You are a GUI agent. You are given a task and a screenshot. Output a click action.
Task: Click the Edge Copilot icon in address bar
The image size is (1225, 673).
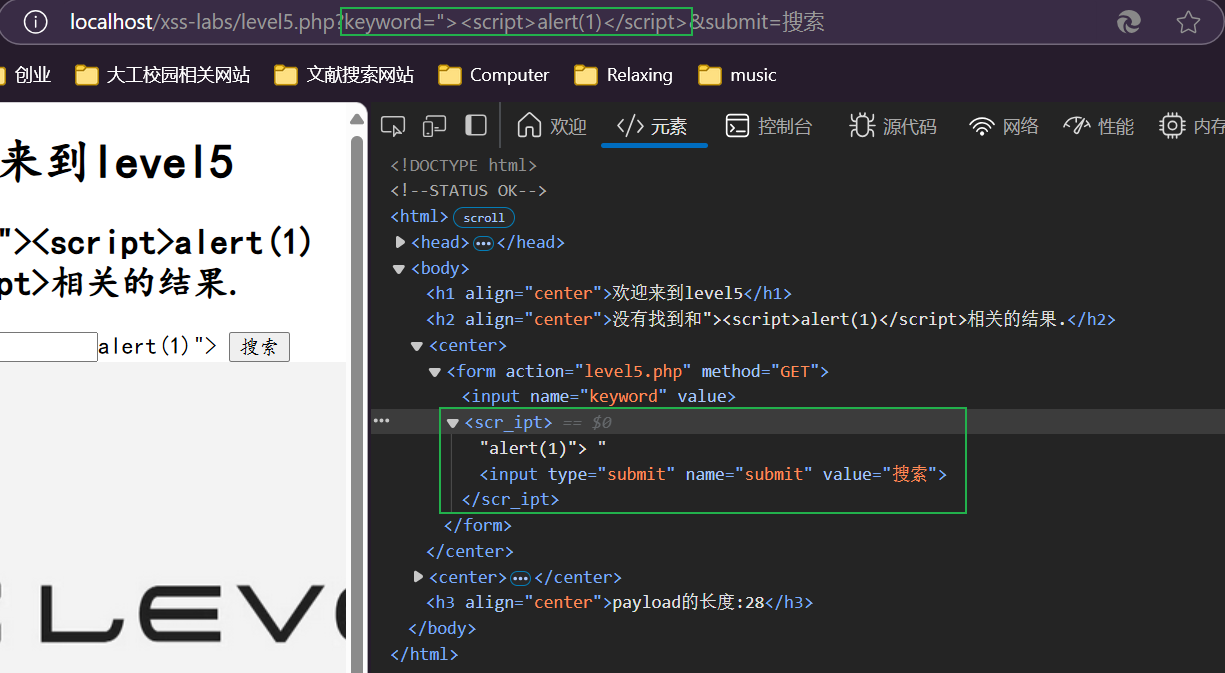click(1129, 22)
